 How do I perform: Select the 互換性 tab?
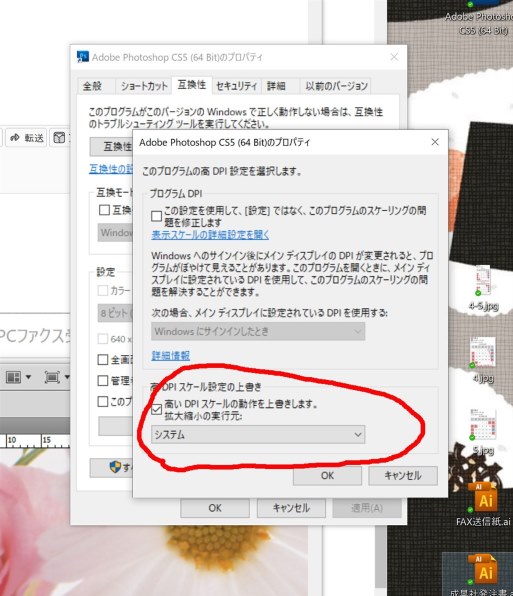pos(192,85)
